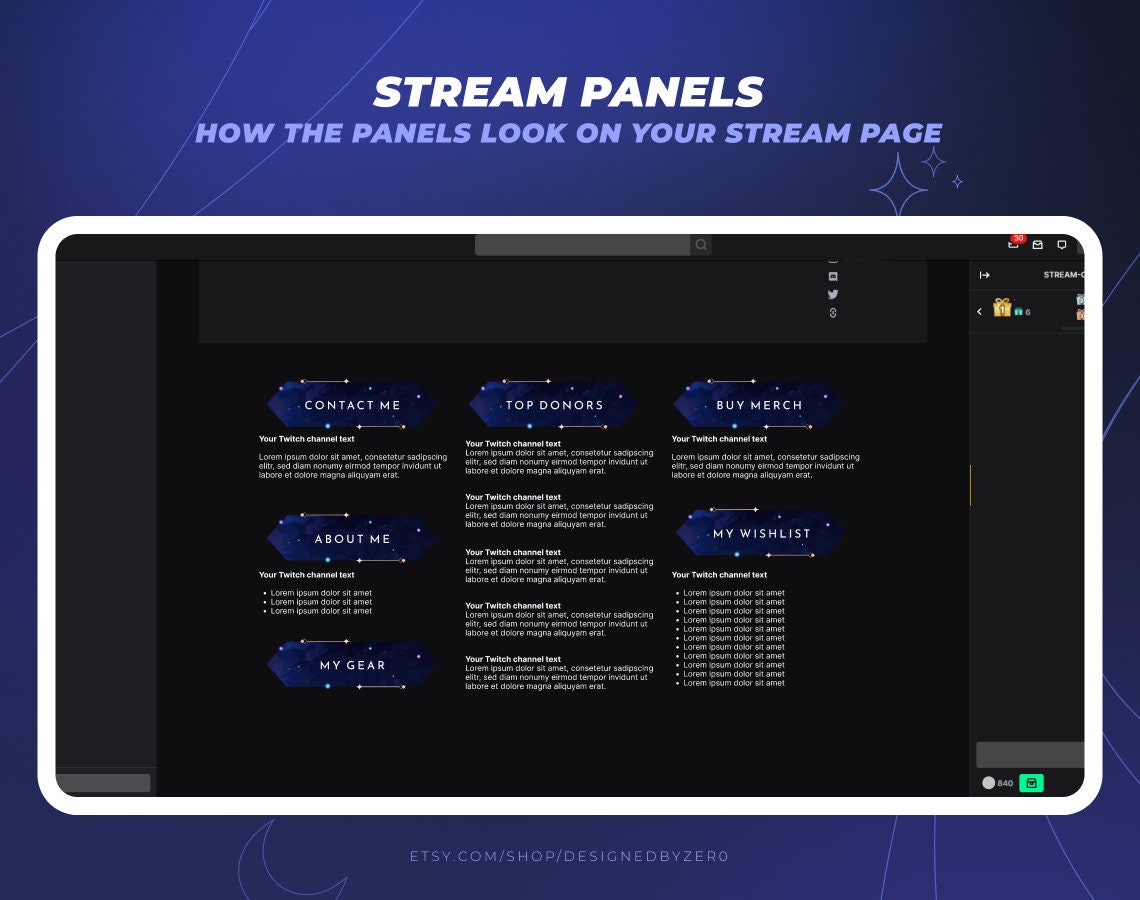Click the gold gift sub icon above chat
Image resolution: width=1140 pixels, height=900 pixels.
coord(1001,309)
